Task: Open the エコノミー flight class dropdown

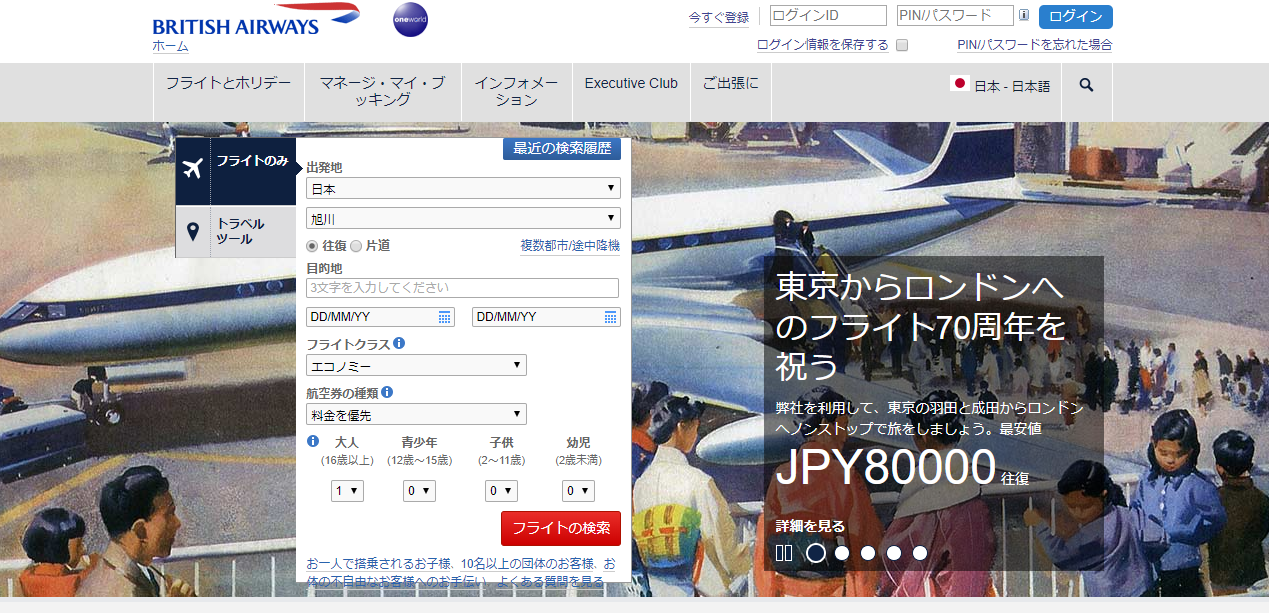Action: coord(416,365)
